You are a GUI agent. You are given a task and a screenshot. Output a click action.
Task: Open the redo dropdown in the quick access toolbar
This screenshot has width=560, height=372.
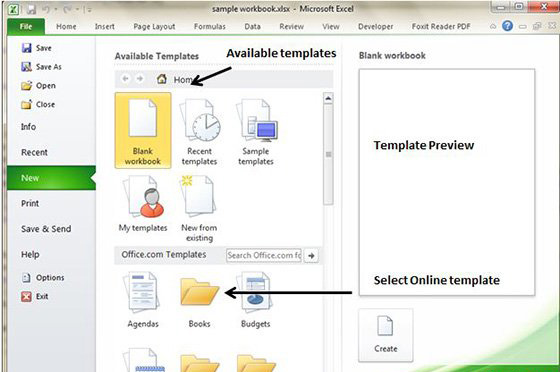coord(77,10)
